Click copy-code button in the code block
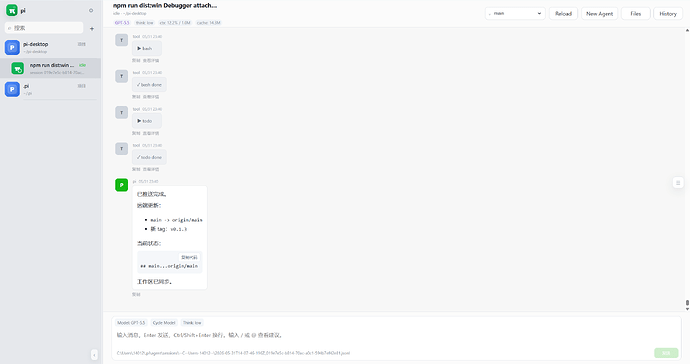This screenshot has width=690, height=364. coord(189,257)
